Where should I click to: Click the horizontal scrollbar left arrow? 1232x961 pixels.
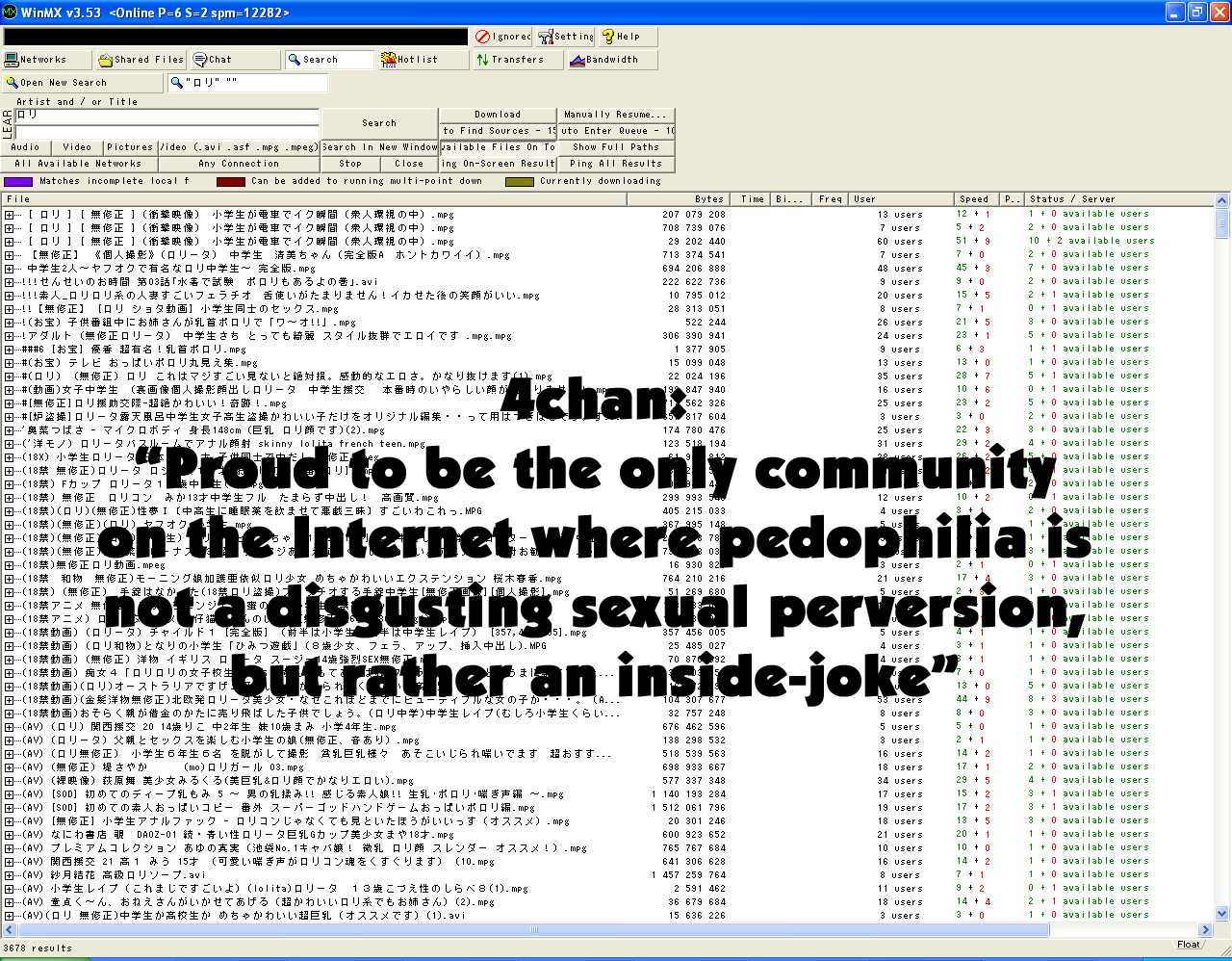point(10,930)
